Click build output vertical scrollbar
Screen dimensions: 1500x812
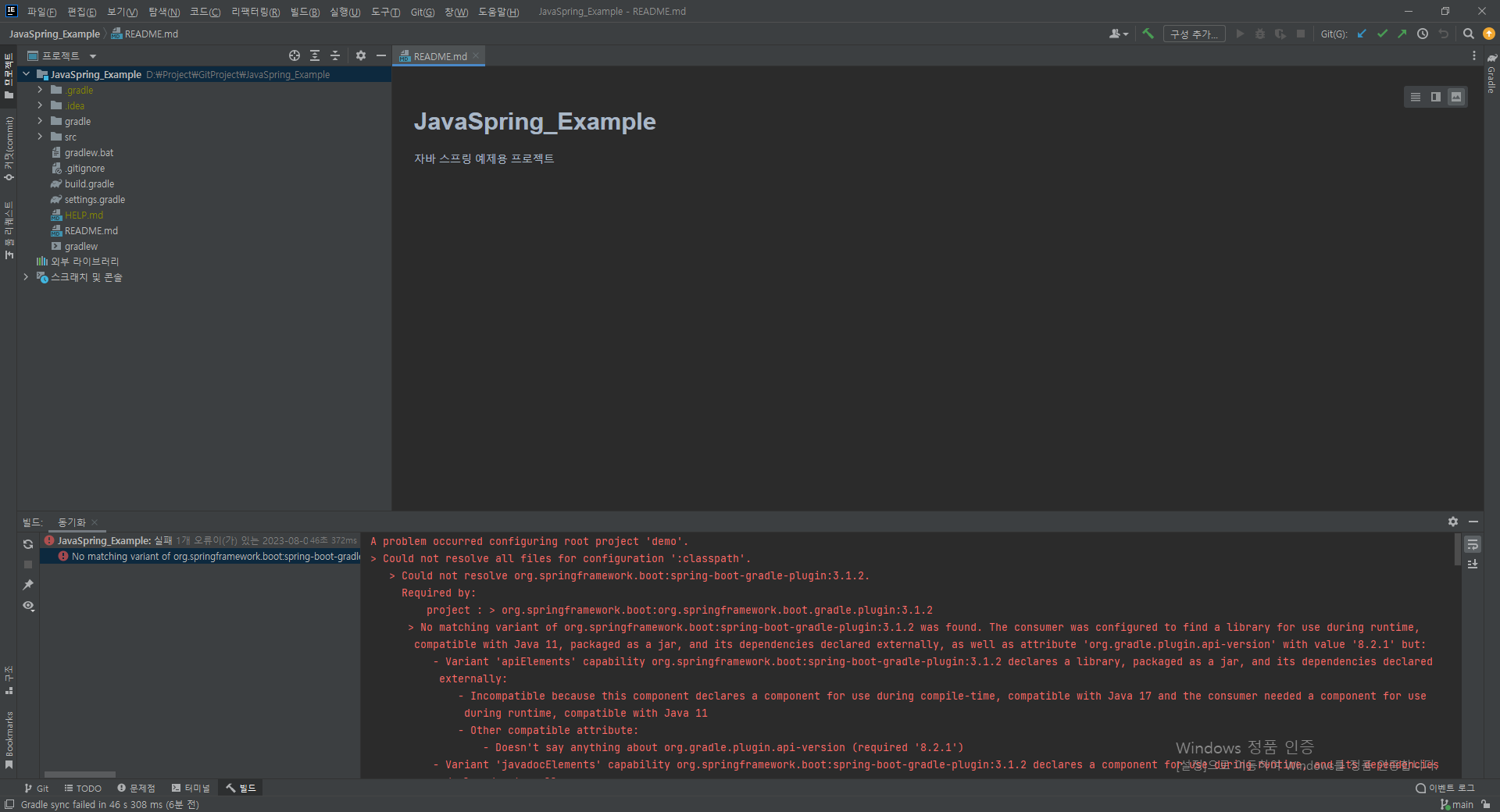tap(1457, 550)
